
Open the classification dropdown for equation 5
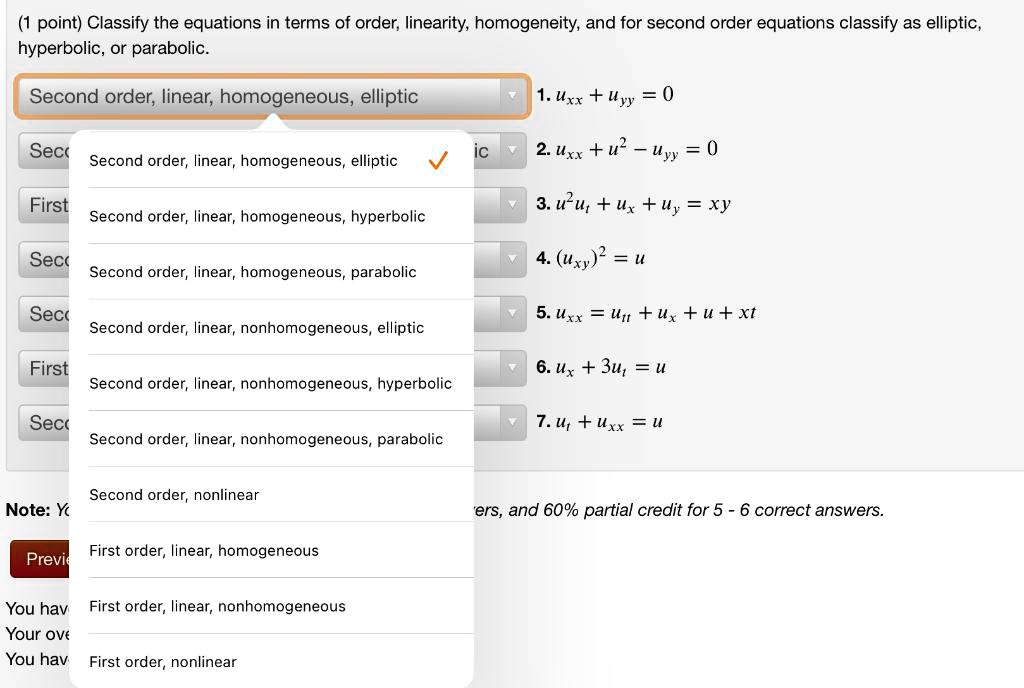(512, 313)
